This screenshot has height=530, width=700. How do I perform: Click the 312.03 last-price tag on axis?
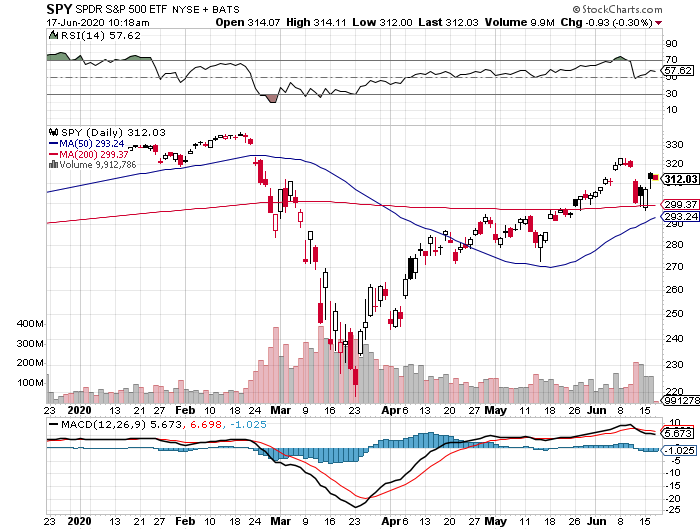679,179
